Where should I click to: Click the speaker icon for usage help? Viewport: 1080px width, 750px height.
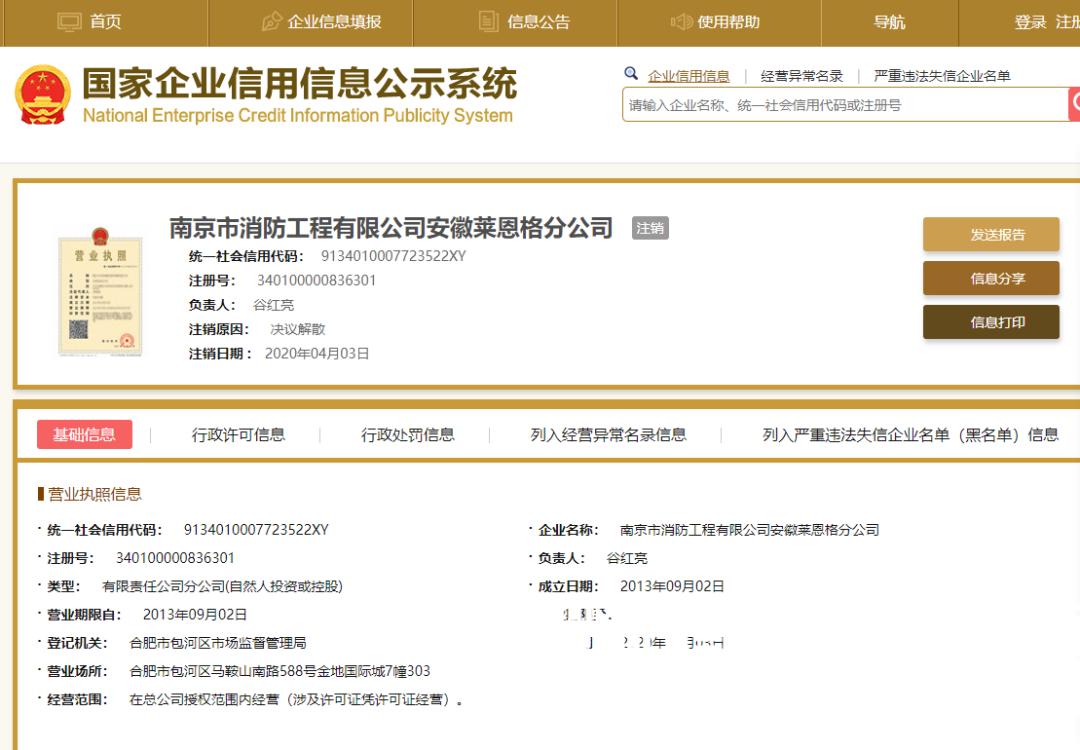(x=681, y=22)
